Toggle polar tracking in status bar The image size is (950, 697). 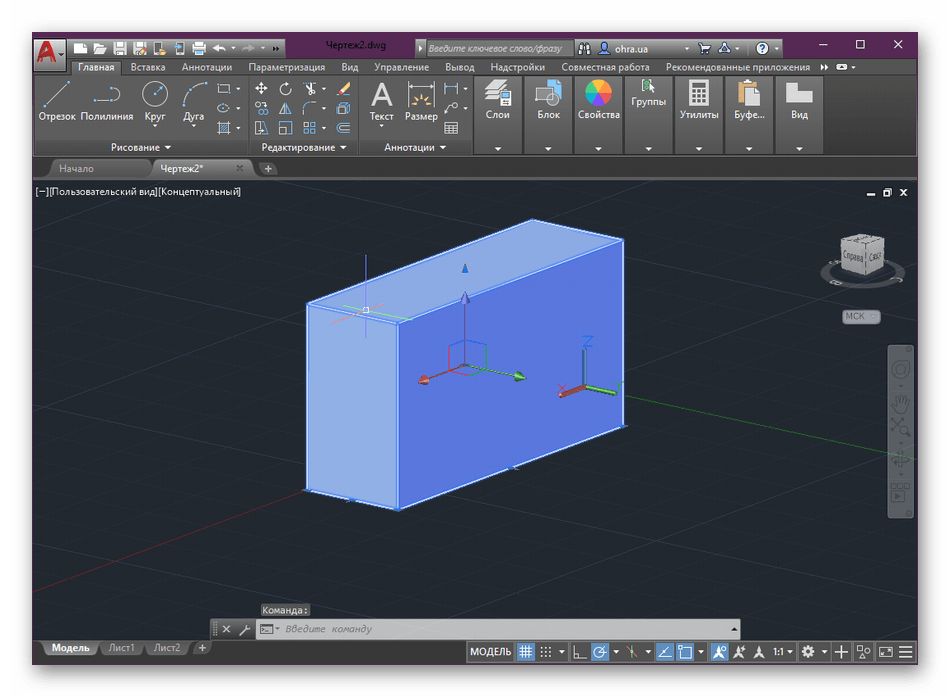point(600,652)
